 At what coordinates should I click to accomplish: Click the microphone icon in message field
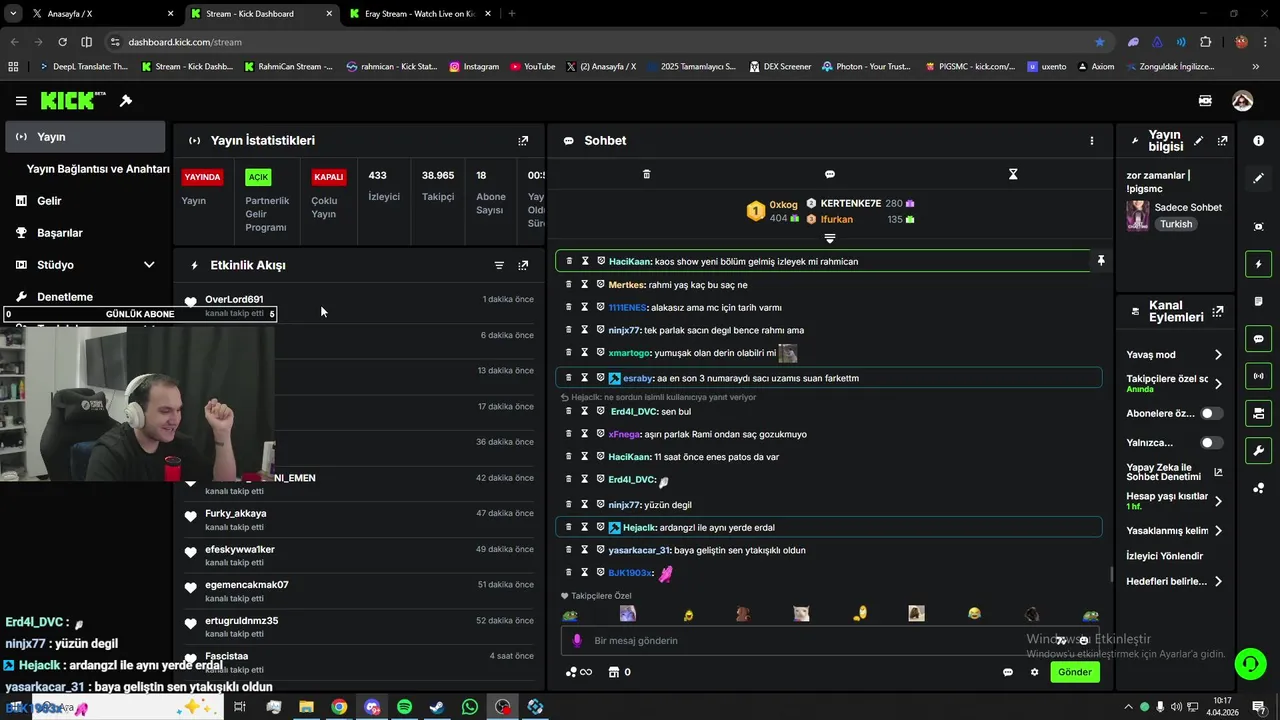pyautogui.click(x=576, y=641)
